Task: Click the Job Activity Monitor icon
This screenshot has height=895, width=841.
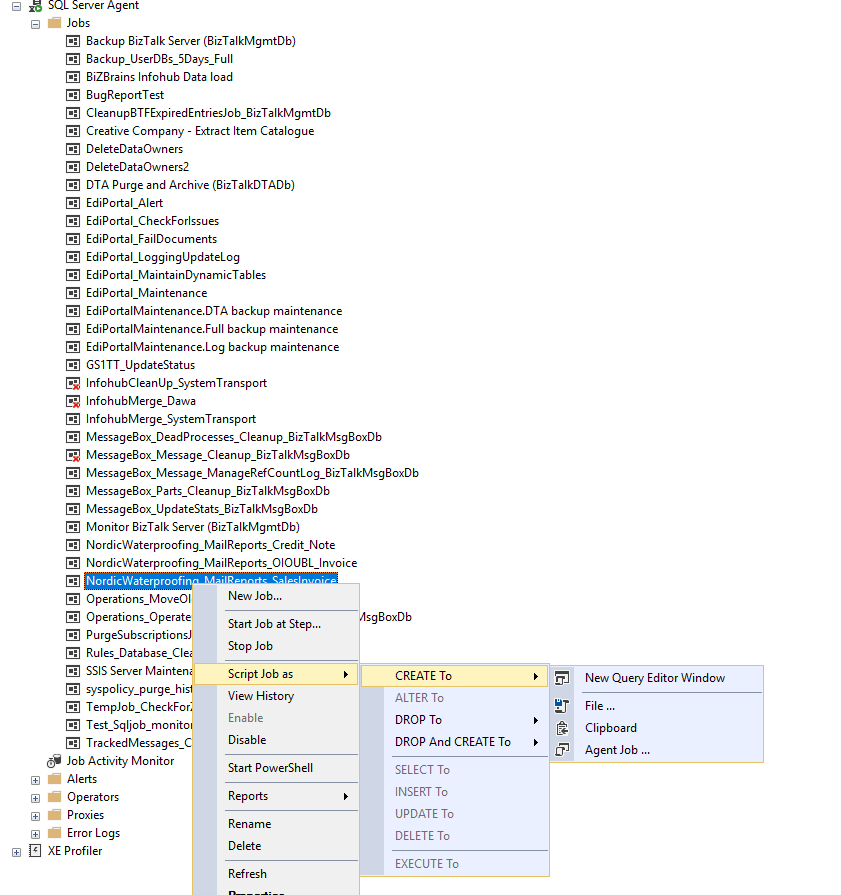Action: tap(54, 761)
